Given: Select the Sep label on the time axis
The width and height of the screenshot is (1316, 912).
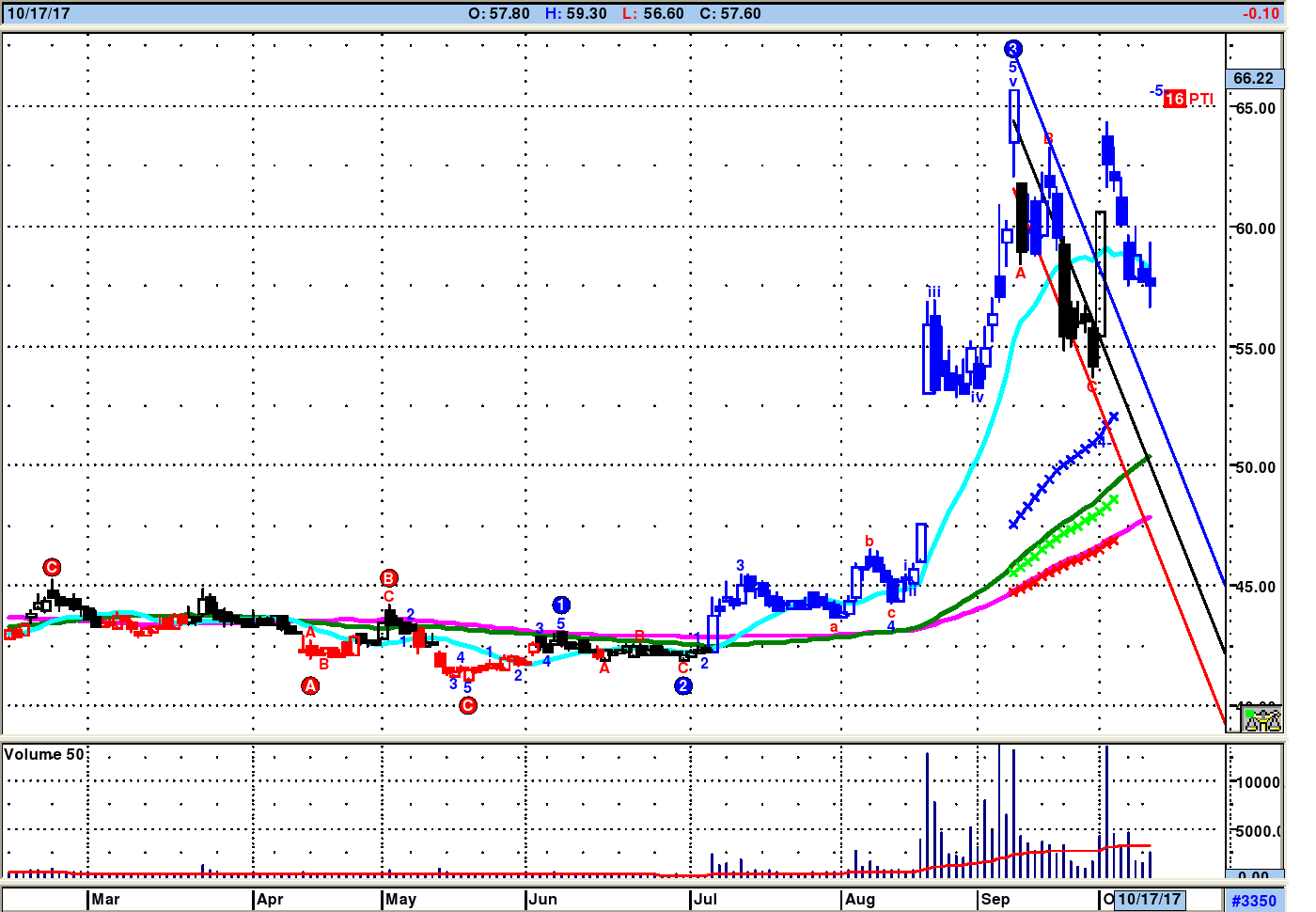Looking at the screenshot, I should (x=995, y=899).
